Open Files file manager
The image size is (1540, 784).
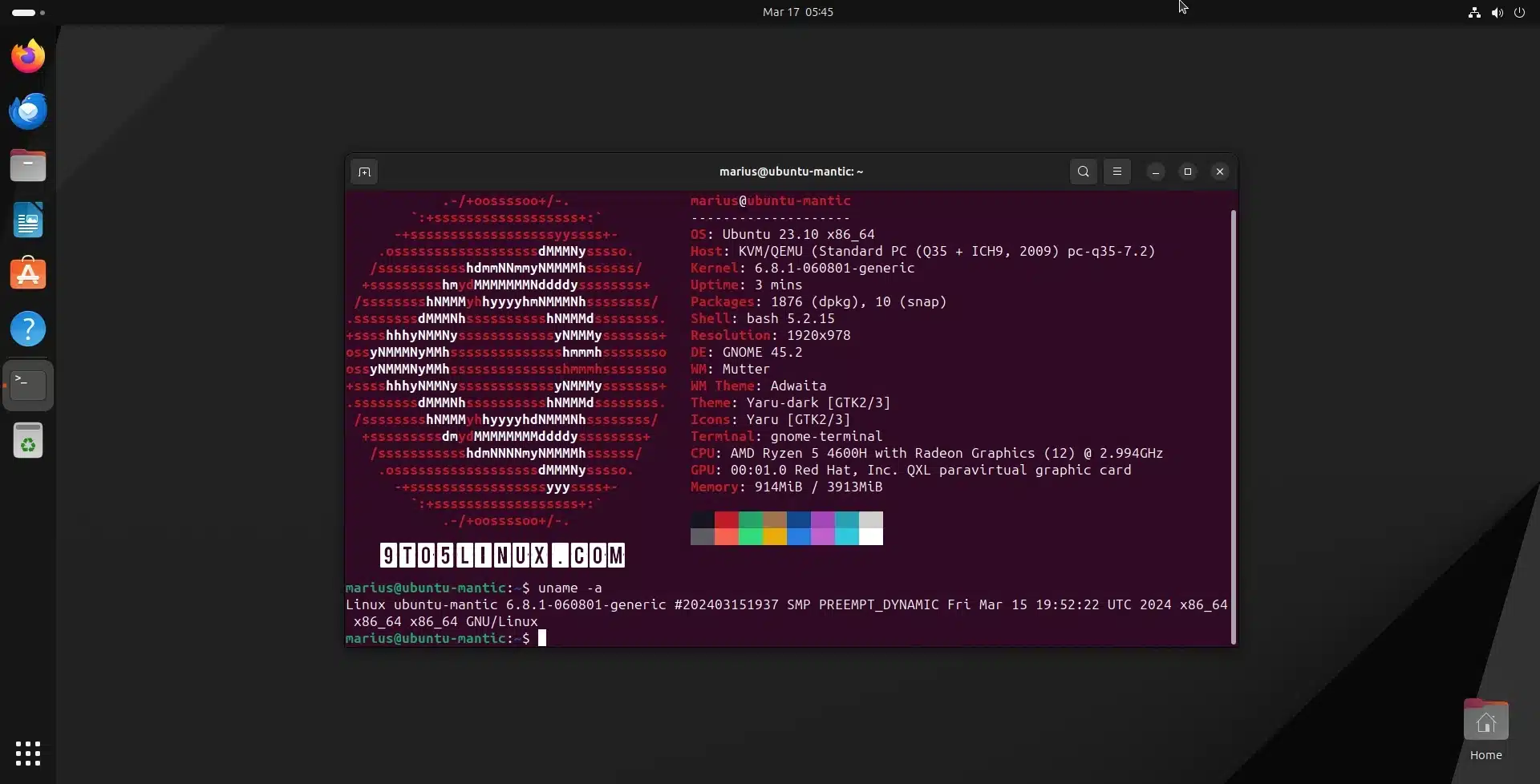pyautogui.click(x=28, y=165)
